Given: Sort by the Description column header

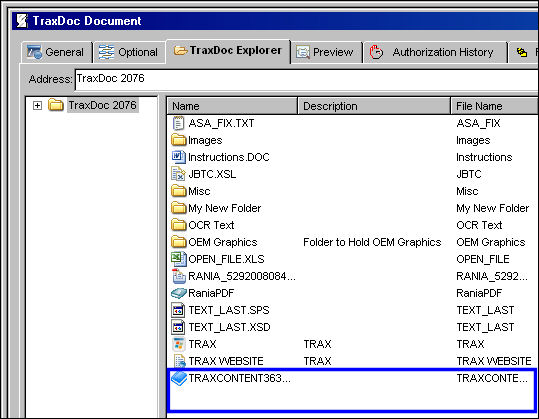Looking at the screenshot, I should click(374, 106).
